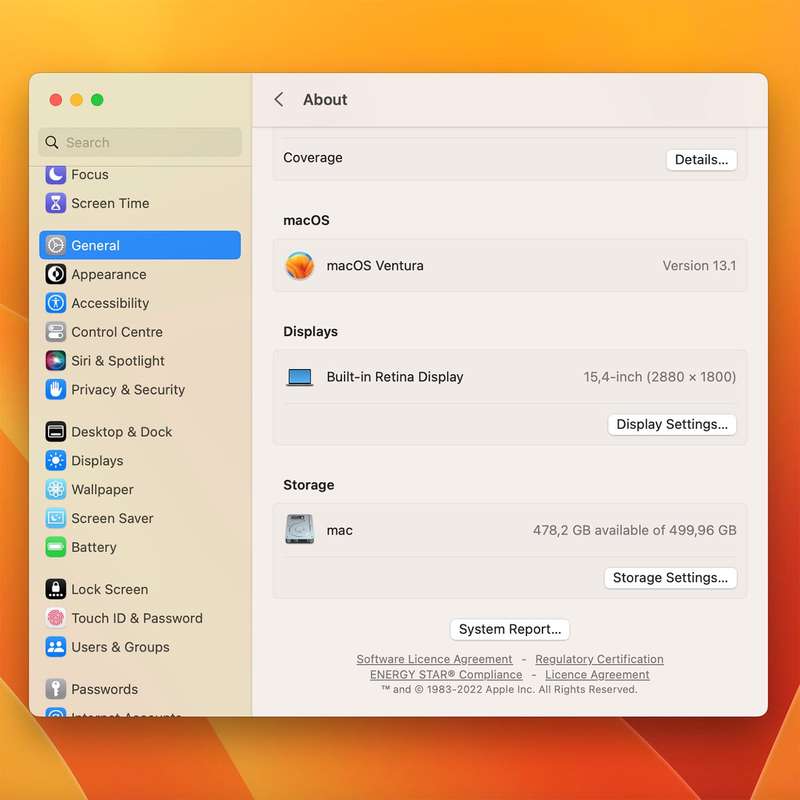
Task: Maximize window with green button
Action: coord(97,100)
